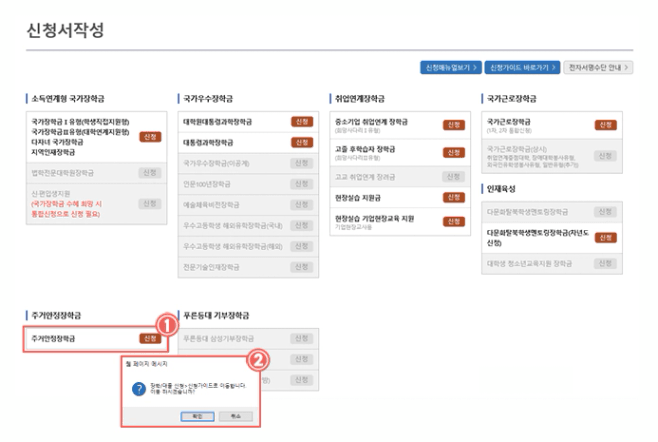The image size is (658, 442).
Task: Click 신청 next to 법학전문대학원장학금
Action: point(150,173)
